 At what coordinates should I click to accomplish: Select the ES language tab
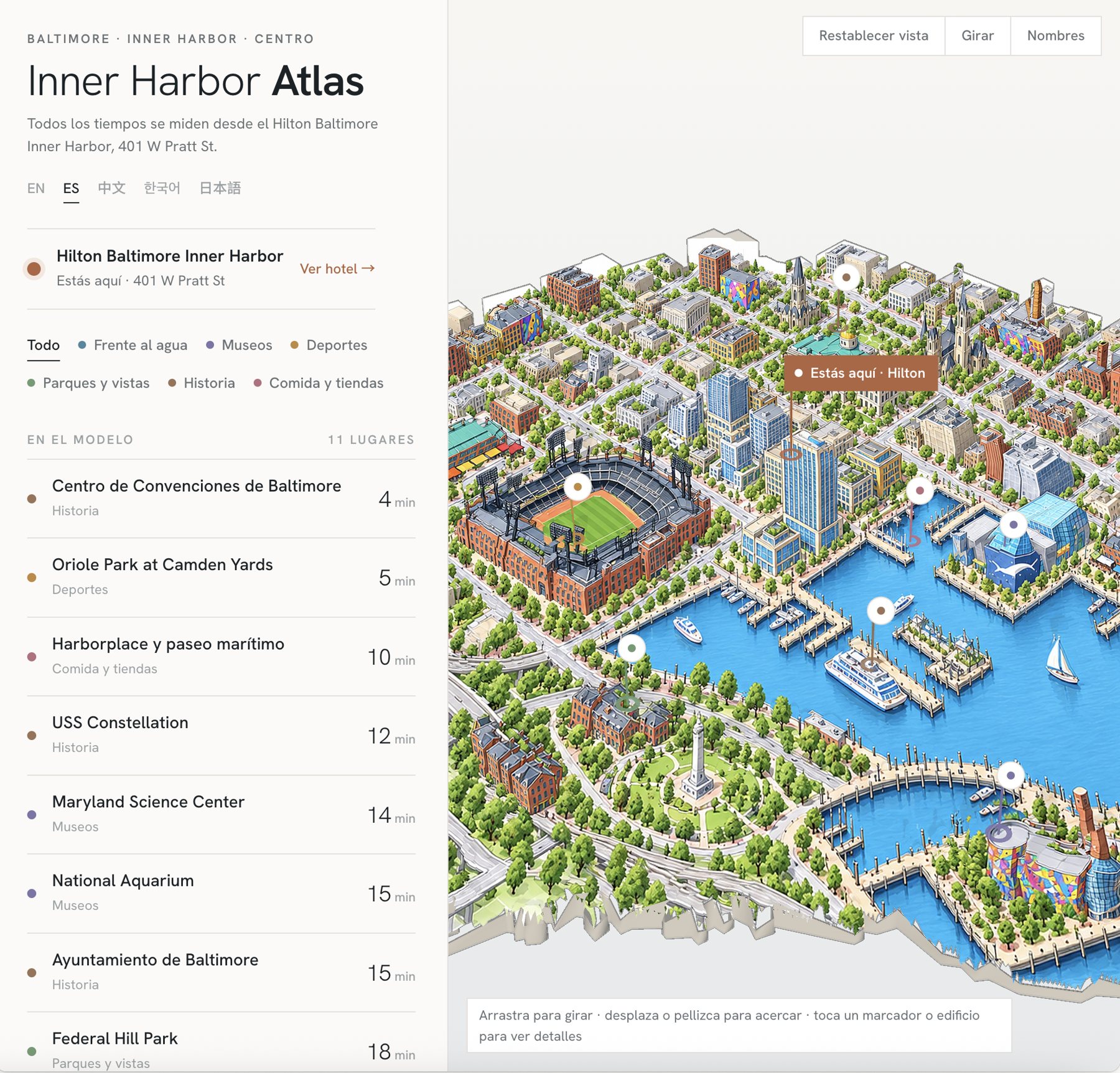tap(71, 188)
